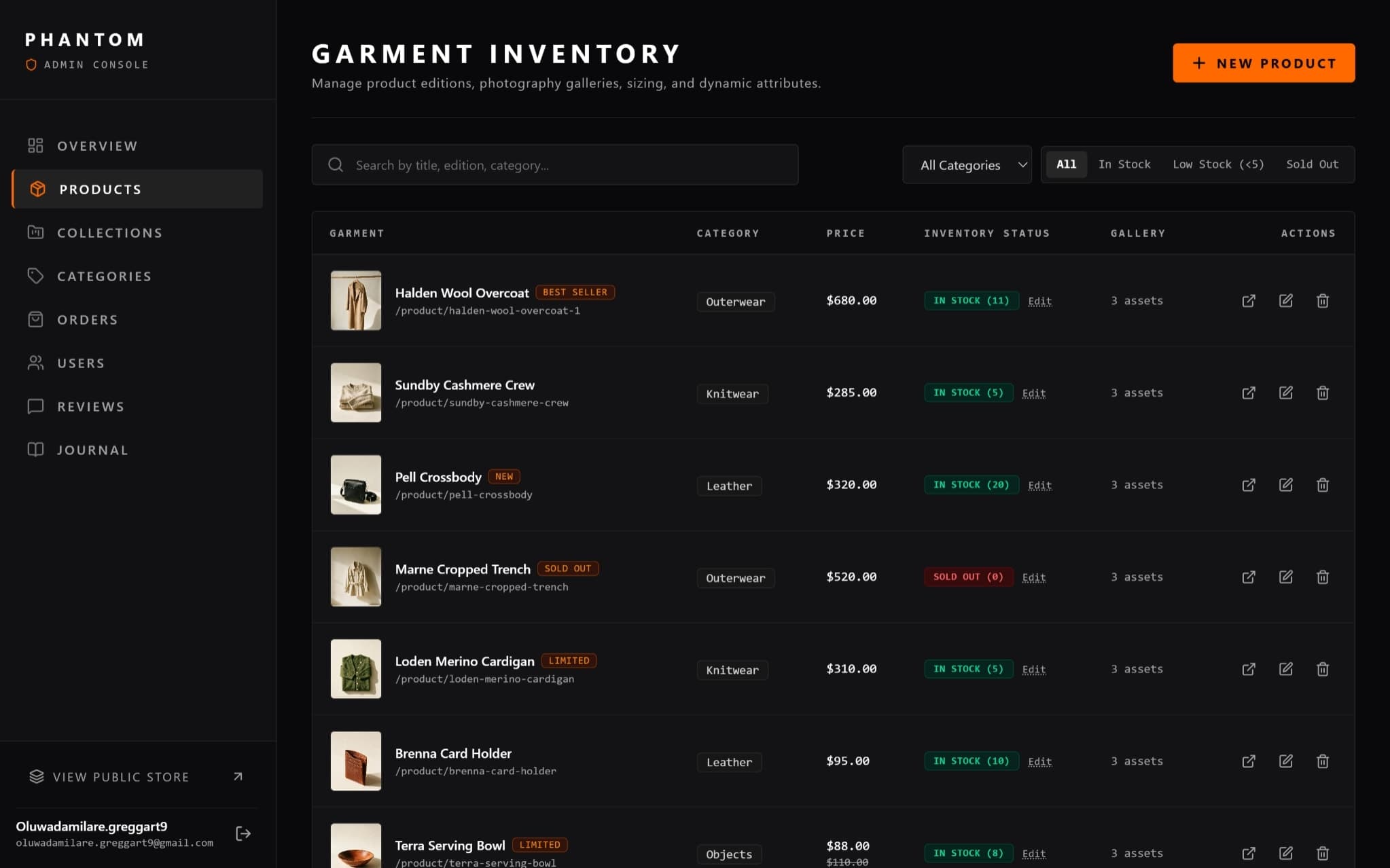Click /product/loden-merino-cardigan path text
The image size is (1390, 868).
tap(484, 679)
